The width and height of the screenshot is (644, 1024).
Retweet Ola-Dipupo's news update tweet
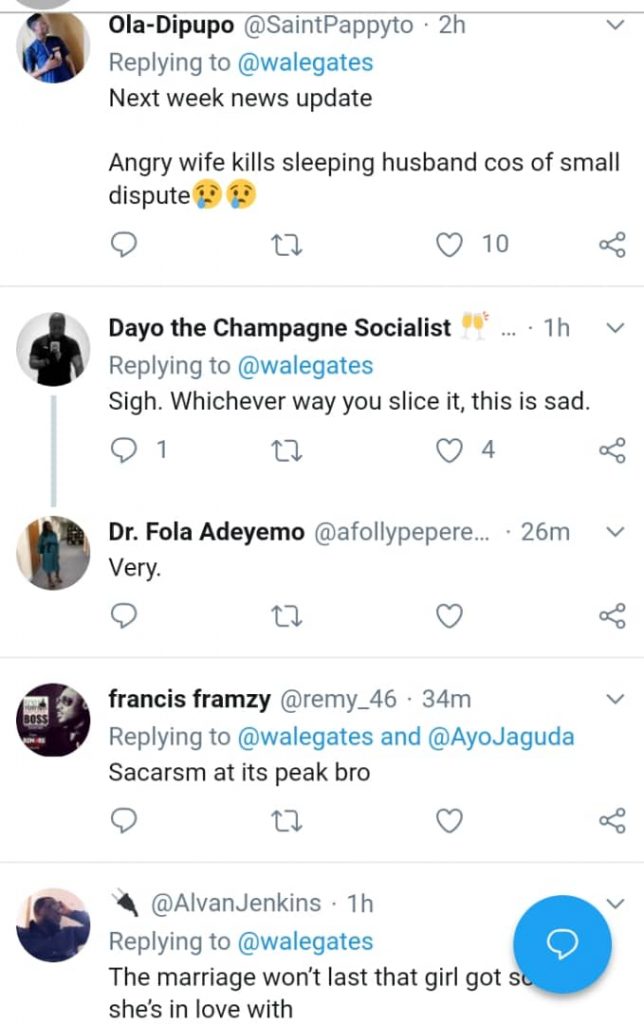pos(286,243)
